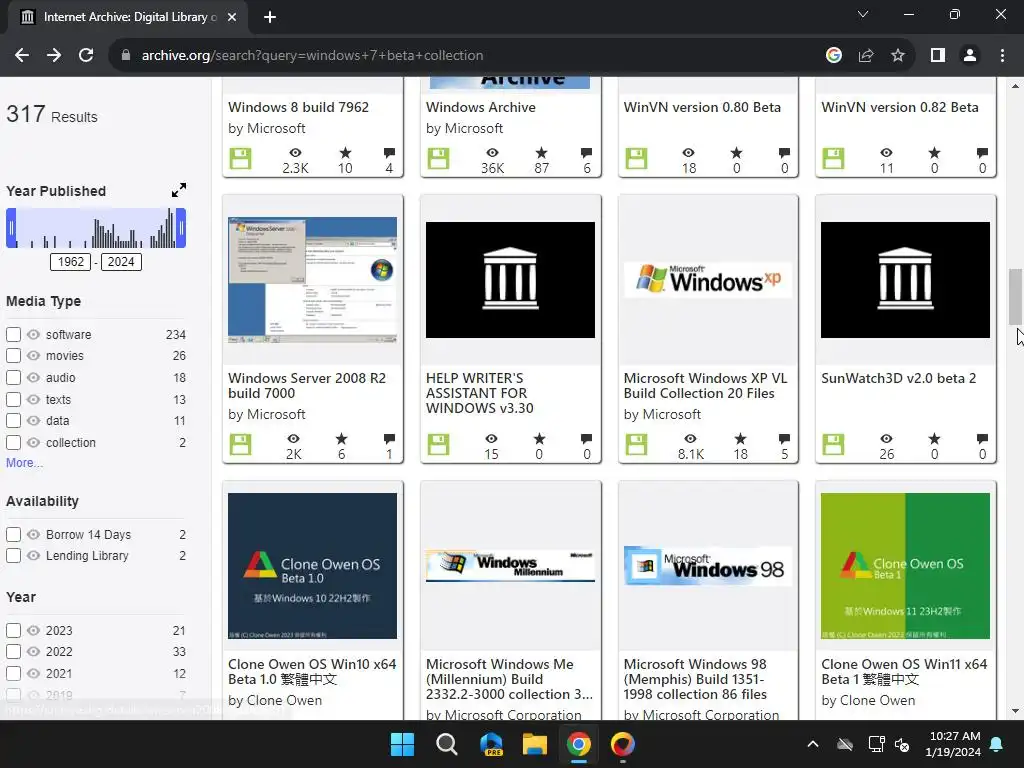Click floppy icon on Windows Server 2008 R2 card
Image resolution: width=1024 pixels, height=768 pixels.
240,444
